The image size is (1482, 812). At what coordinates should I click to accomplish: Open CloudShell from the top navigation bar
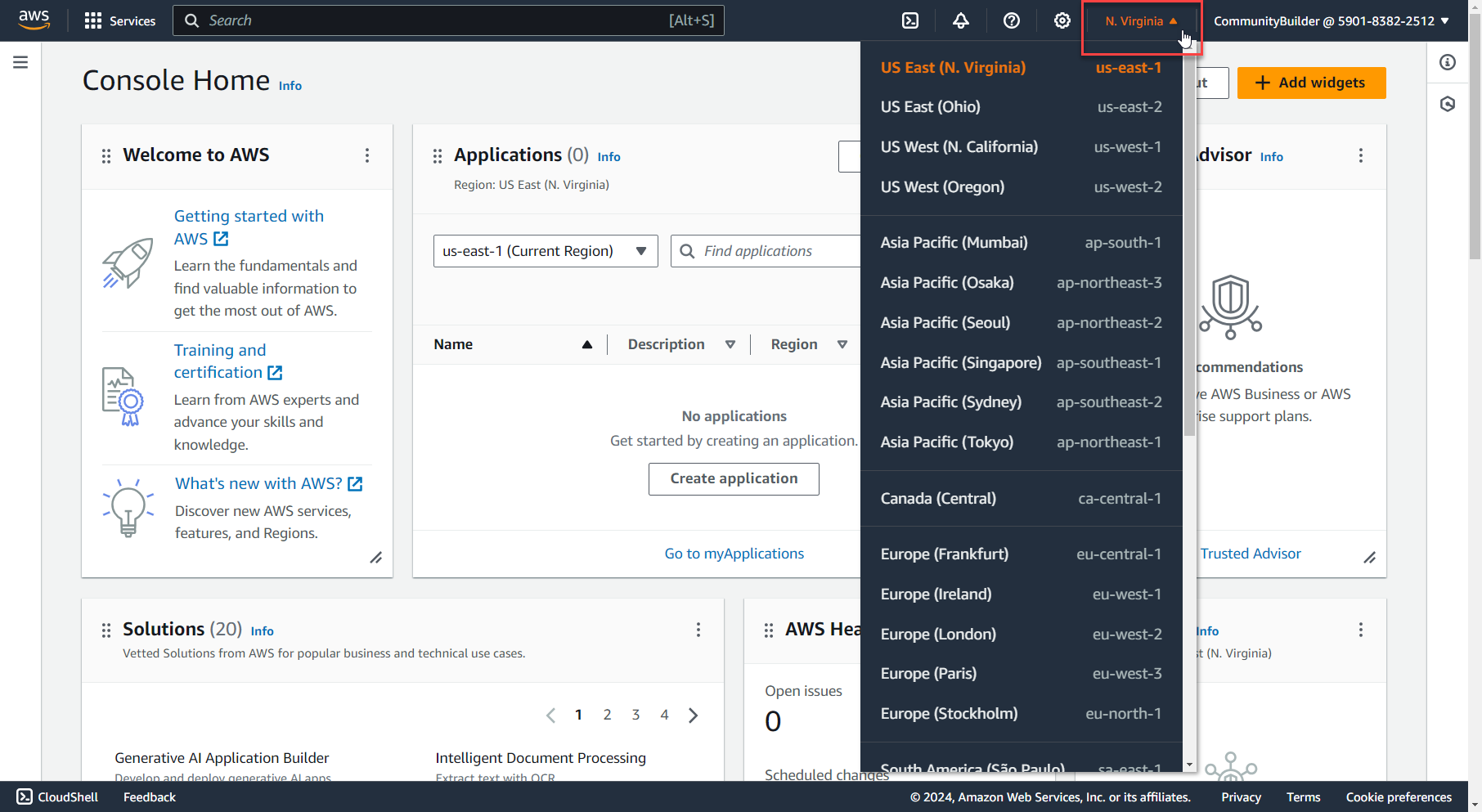point(910,20)
